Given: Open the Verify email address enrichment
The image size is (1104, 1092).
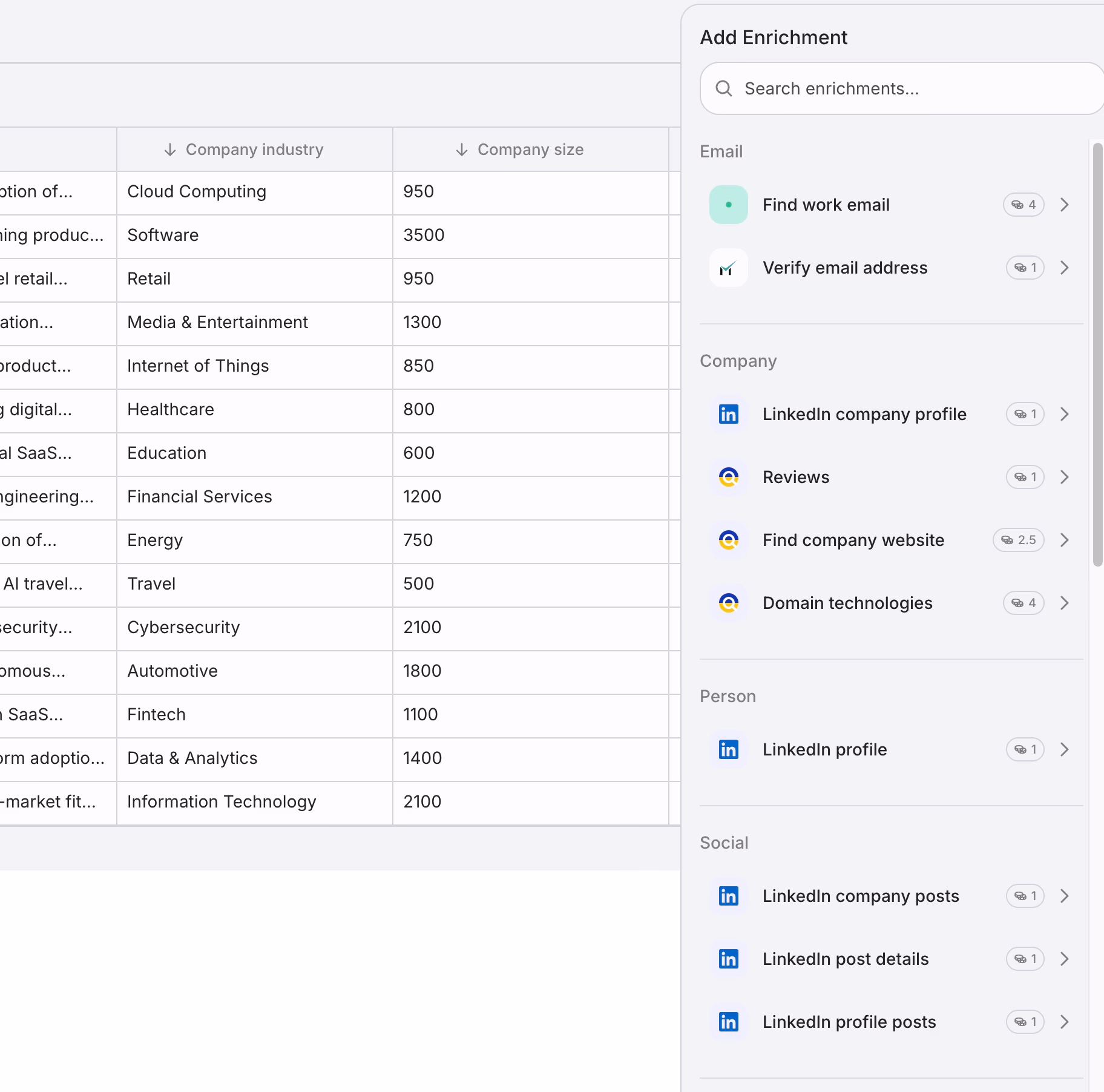Looking at the screenshot, I should pyautogui.click(x=891, y=268).
